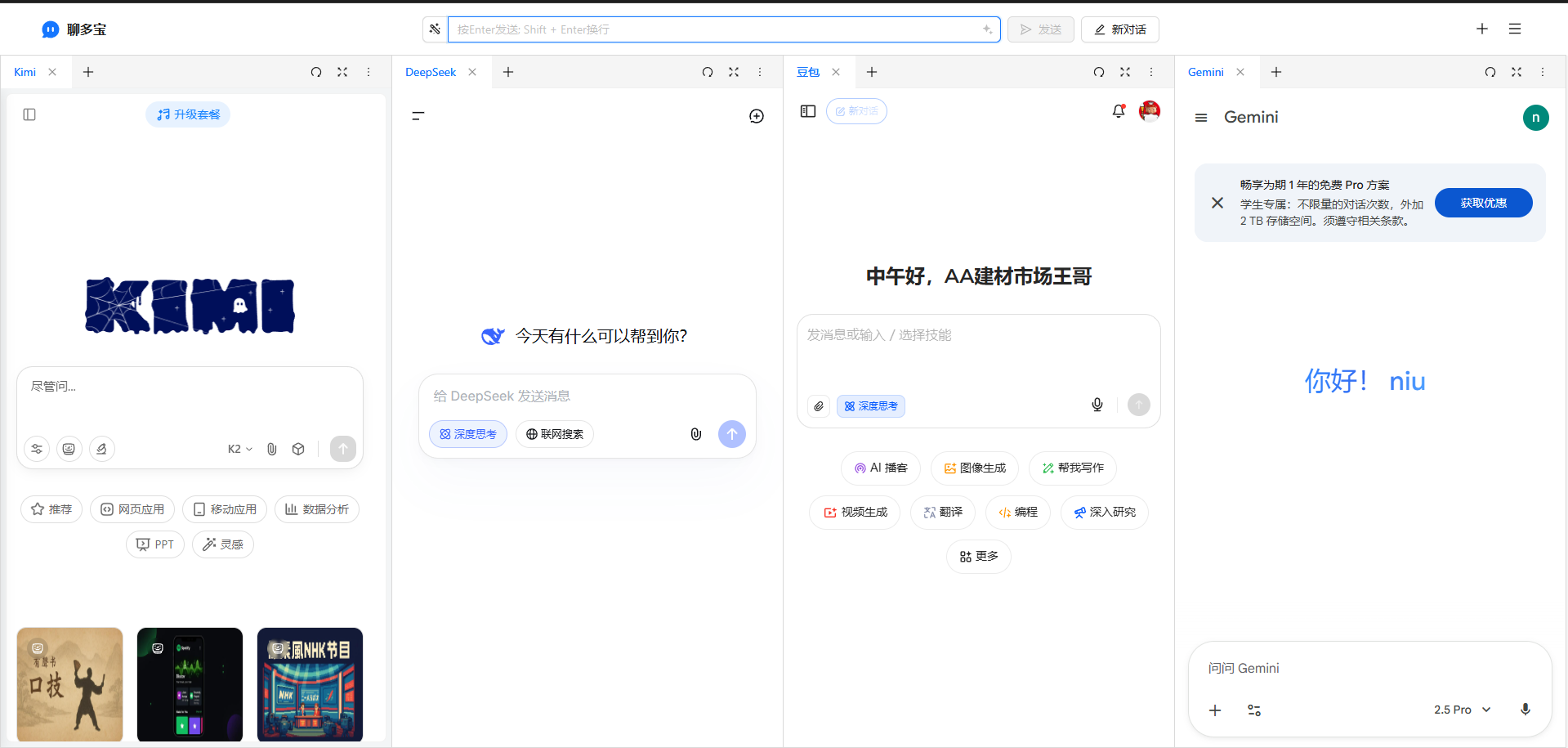Start a 新对话 from the top toolbar
The width and height of the screenshot is (1568, 748).
(1119, 29)
